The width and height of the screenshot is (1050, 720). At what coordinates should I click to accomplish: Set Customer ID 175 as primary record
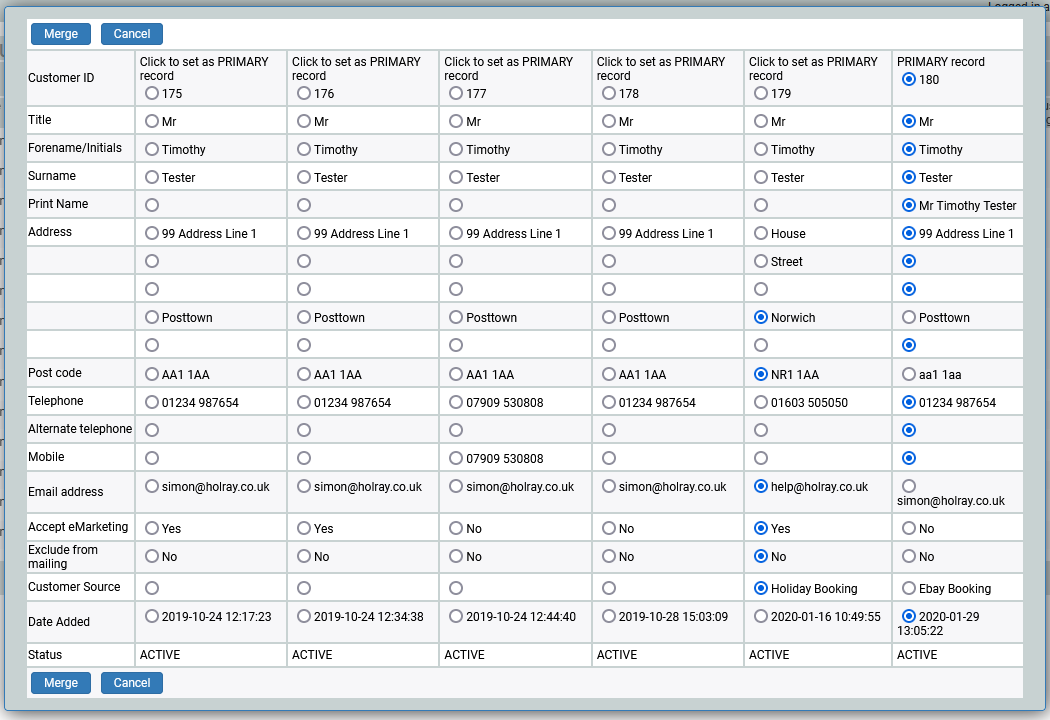[152, 93]
